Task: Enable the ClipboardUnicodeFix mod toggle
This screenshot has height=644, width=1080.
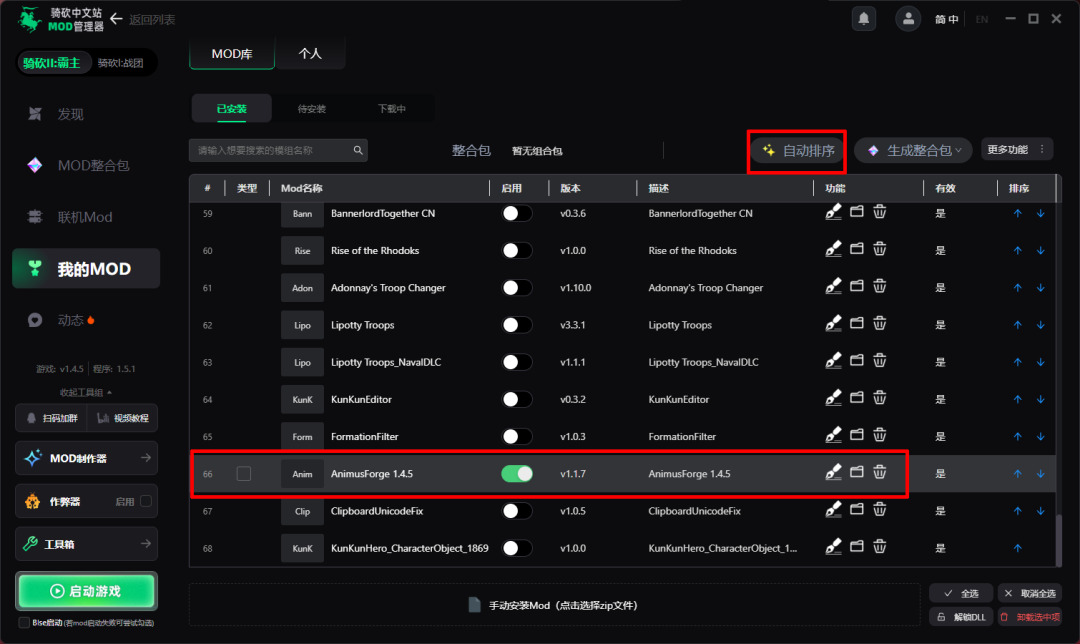Action: 517,511
